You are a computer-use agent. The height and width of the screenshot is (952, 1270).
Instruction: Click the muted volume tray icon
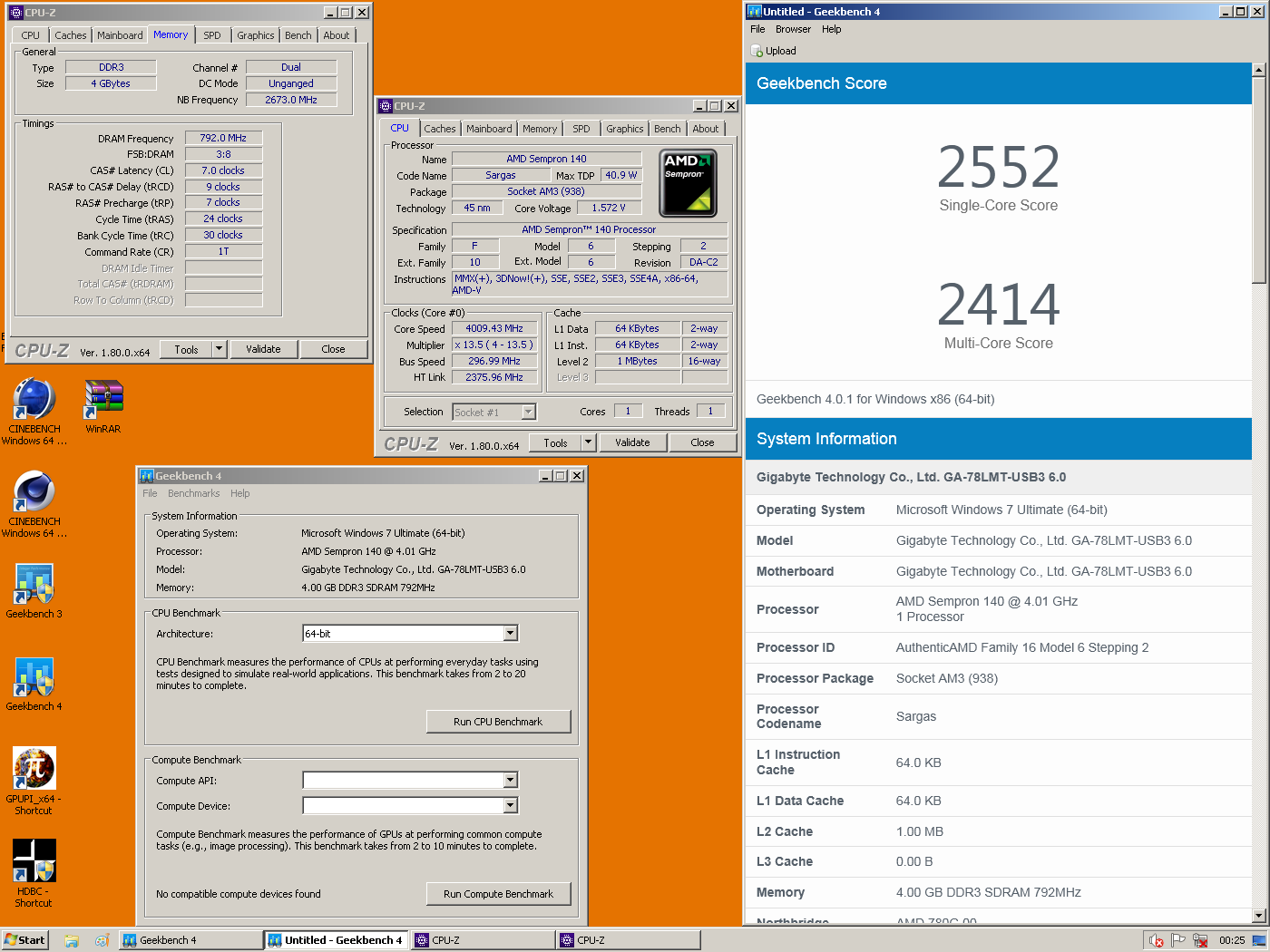click(x=1157, y=941)
